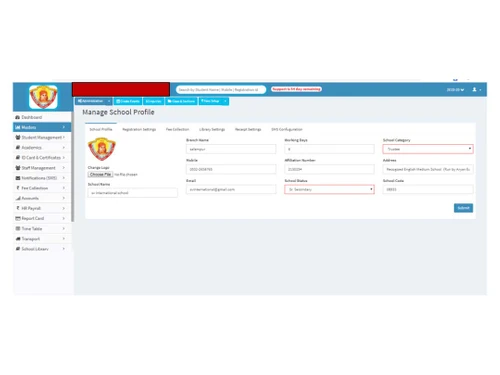Click the school logo image in the profile form
500x375 pixels.
tap(102, 149)
